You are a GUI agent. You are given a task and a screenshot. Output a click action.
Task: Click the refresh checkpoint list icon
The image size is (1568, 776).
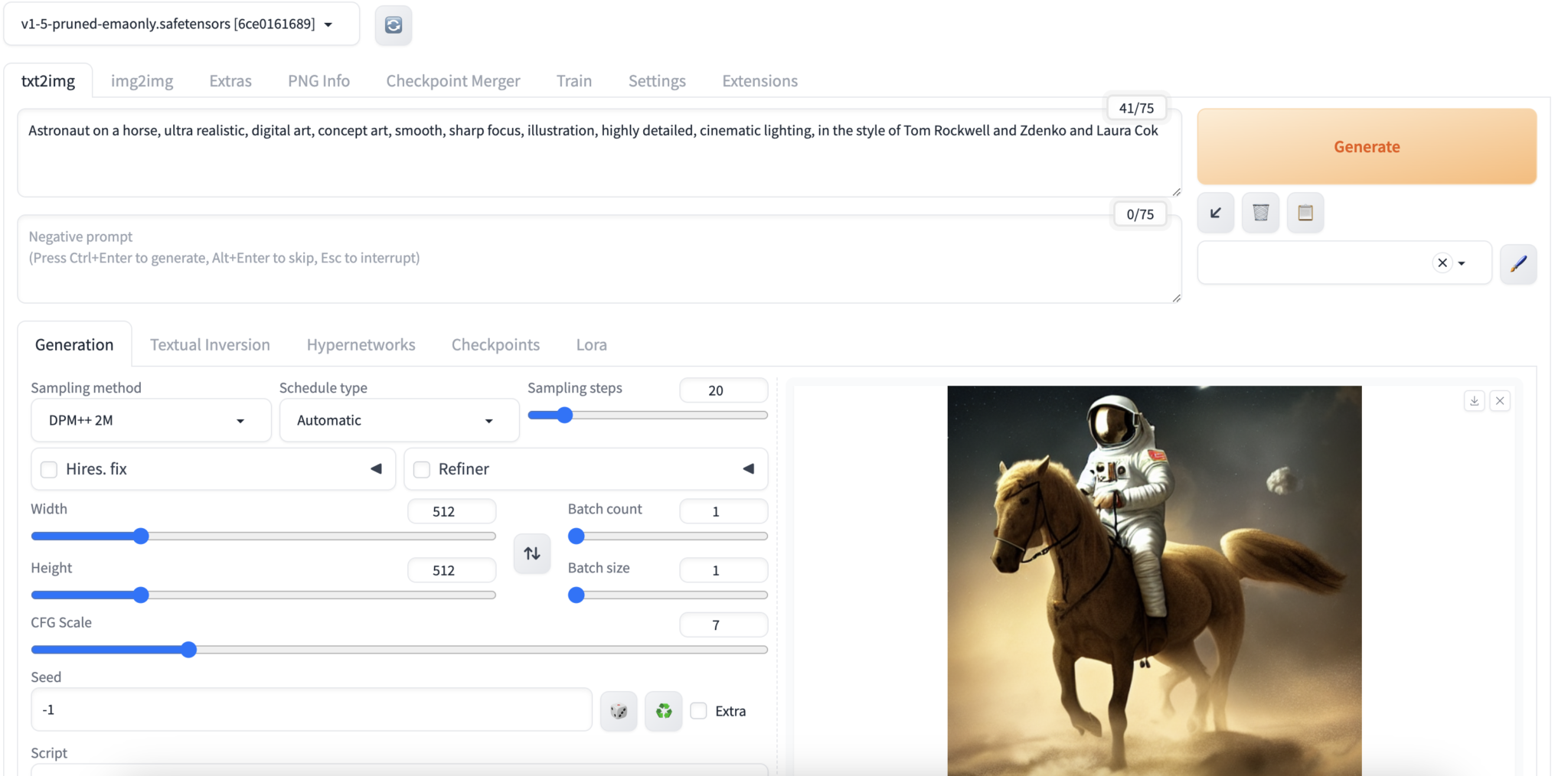click(x=393, y=25)
